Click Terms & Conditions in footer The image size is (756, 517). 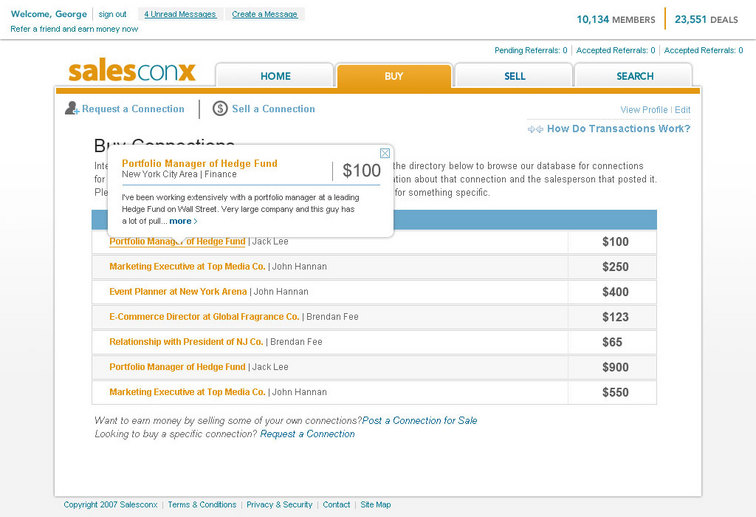202,504
